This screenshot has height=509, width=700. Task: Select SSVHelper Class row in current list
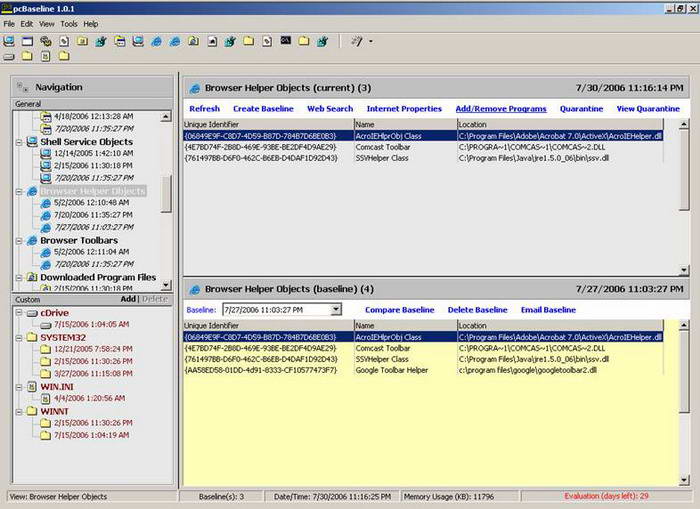423,158
